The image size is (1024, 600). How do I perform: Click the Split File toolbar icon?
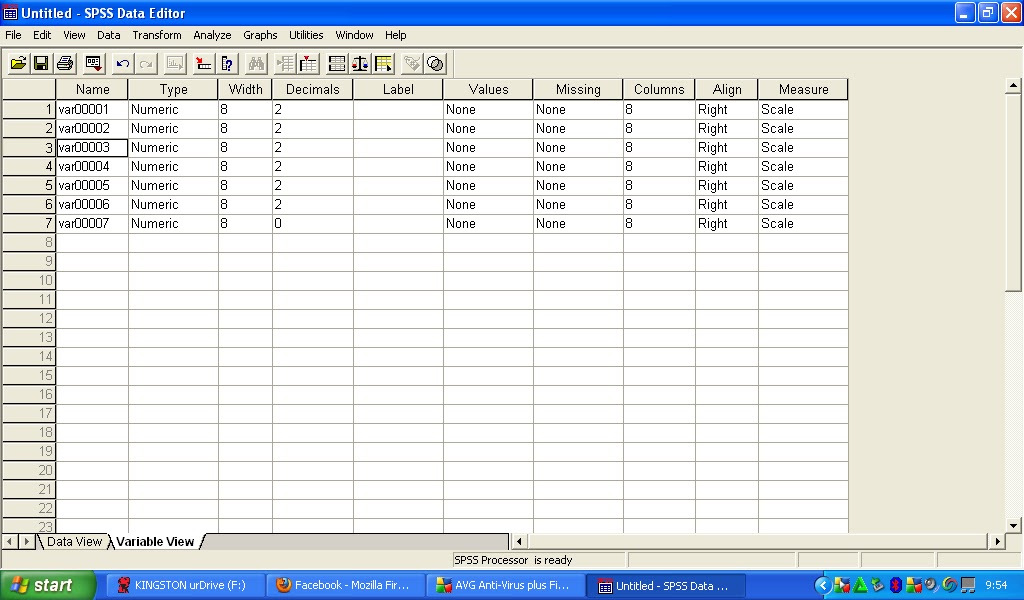point(337,63)
